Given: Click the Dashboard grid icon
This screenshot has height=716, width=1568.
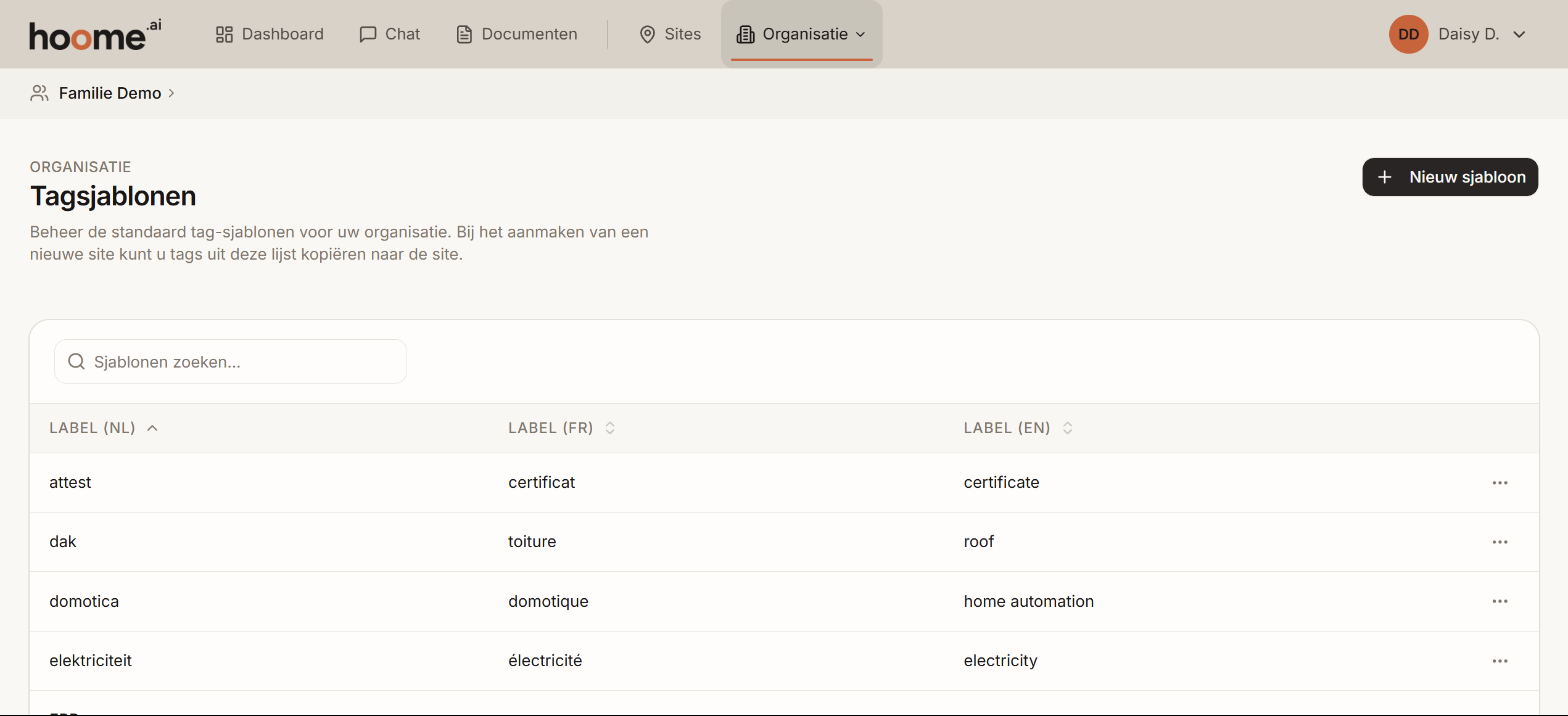Looking at the screenshot, I should (224, 34).
